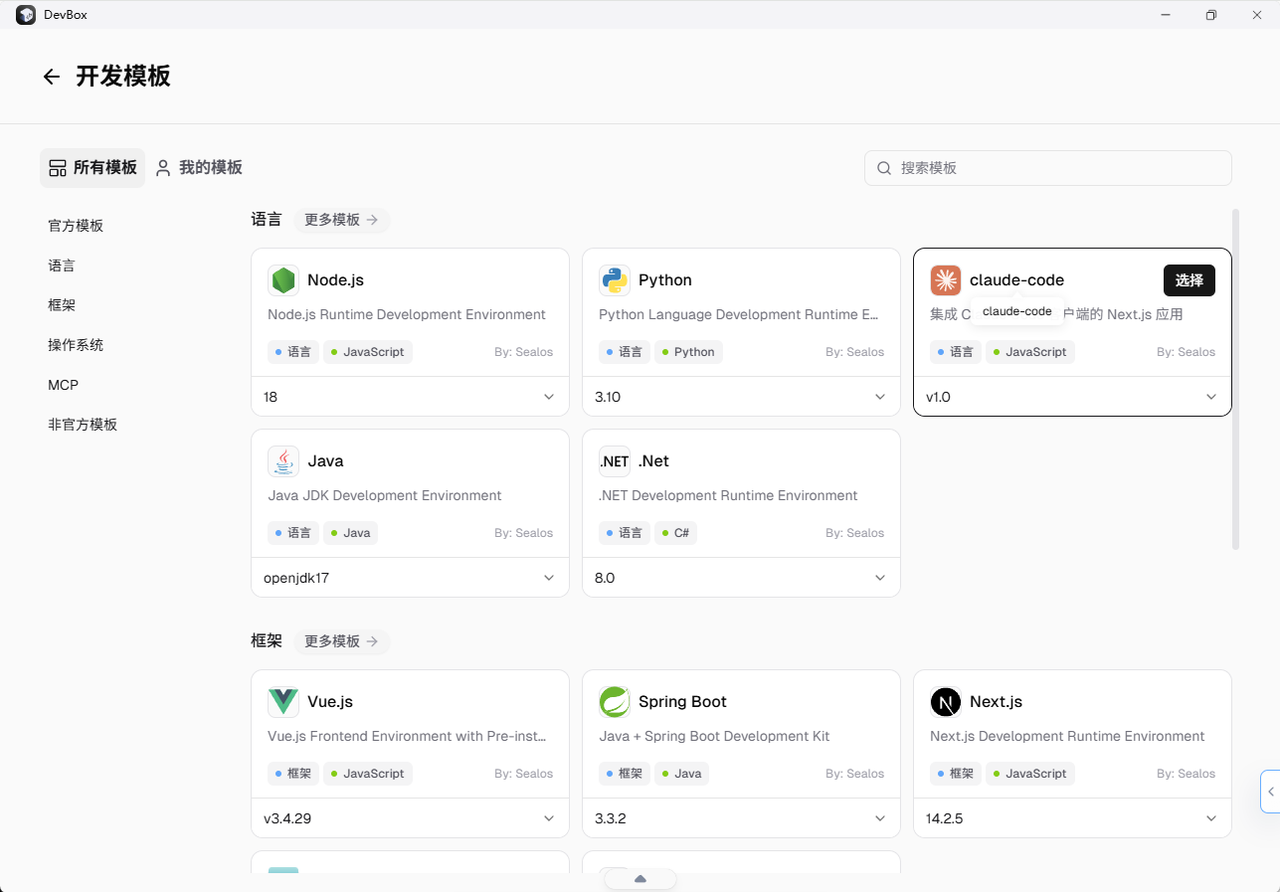The image size is (1280, 892).
Task: Click the 搜索模板 search field
Action: coord(1048,168)
